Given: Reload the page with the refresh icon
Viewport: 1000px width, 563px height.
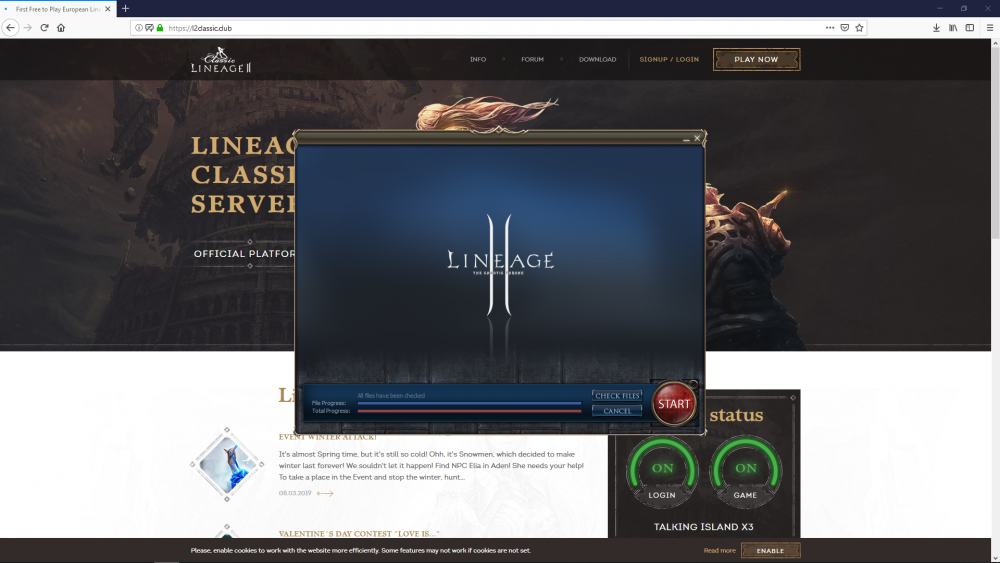Looking at the screenshot, I should pyautogui.click(x=44, y=27).
